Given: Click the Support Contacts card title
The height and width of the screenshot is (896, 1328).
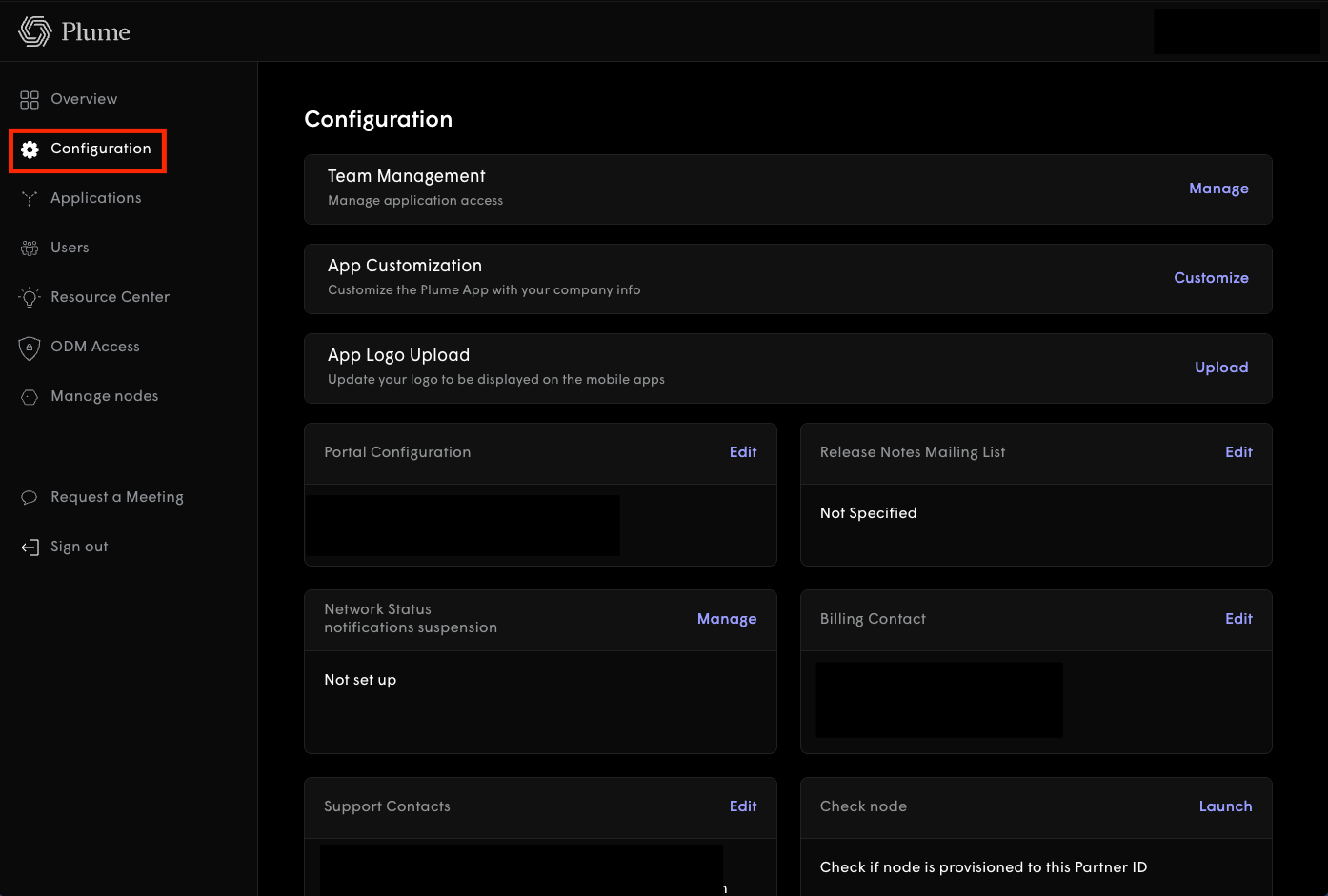Looking at the screenshot, I should (387, 806).
